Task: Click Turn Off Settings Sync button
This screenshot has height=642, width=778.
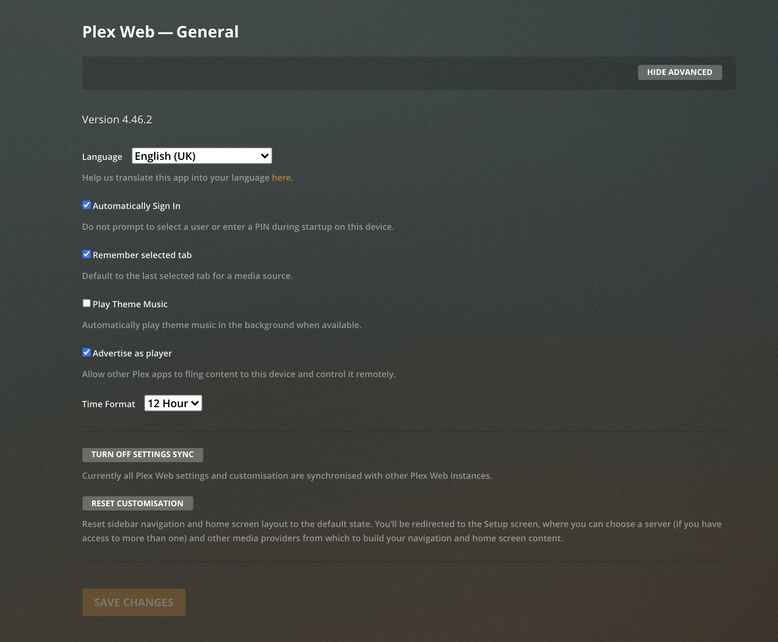Action: tap(142, 454)
